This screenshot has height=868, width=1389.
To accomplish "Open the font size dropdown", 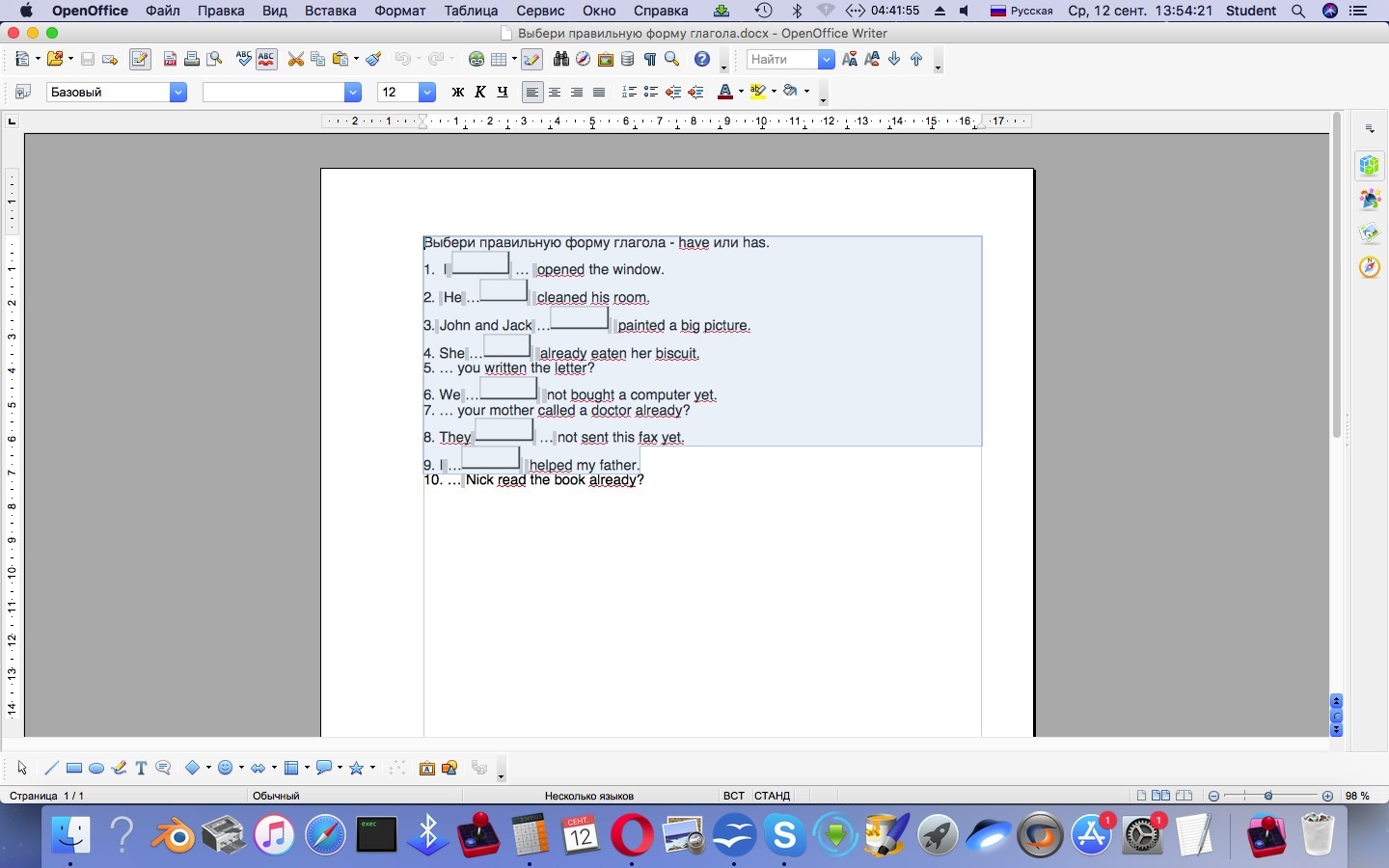I will [x=427, y=93].
